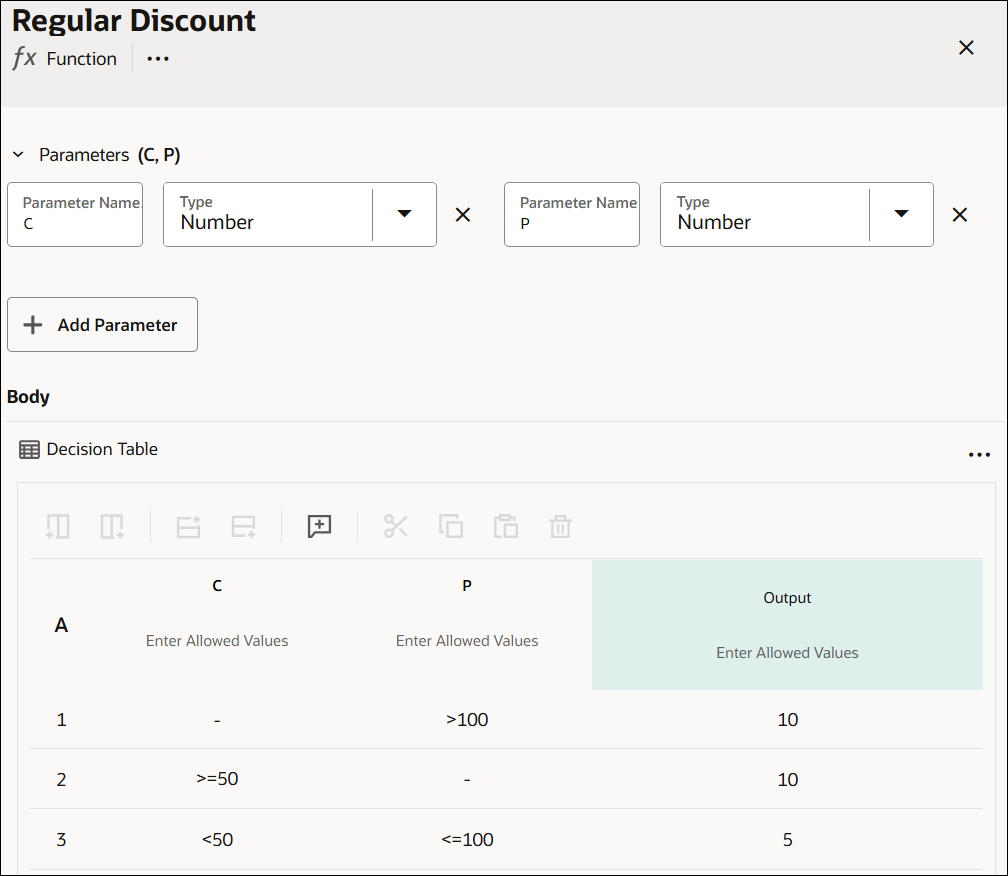Add a column to the left
Screen dimensions: 1008x876
click(x=57, y=526)
